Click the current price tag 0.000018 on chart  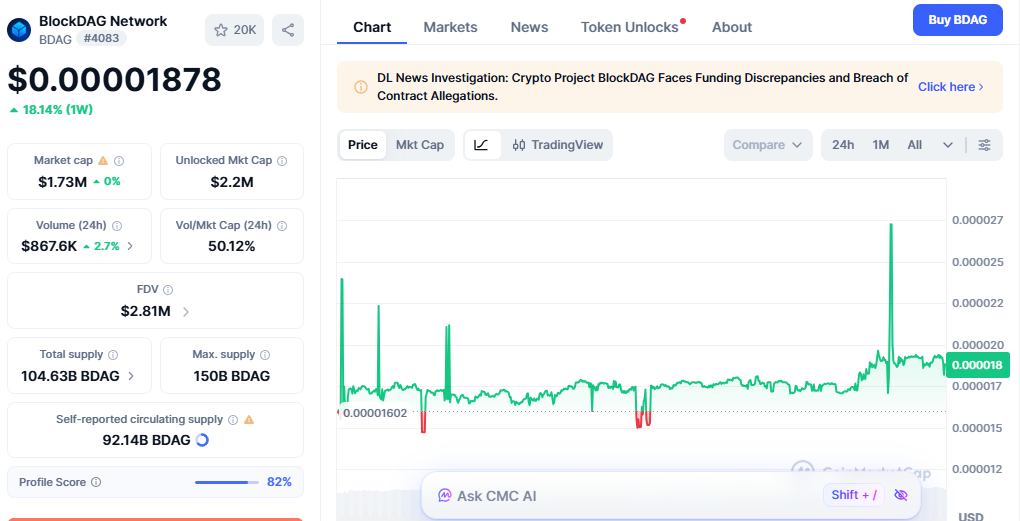point(977,365)
